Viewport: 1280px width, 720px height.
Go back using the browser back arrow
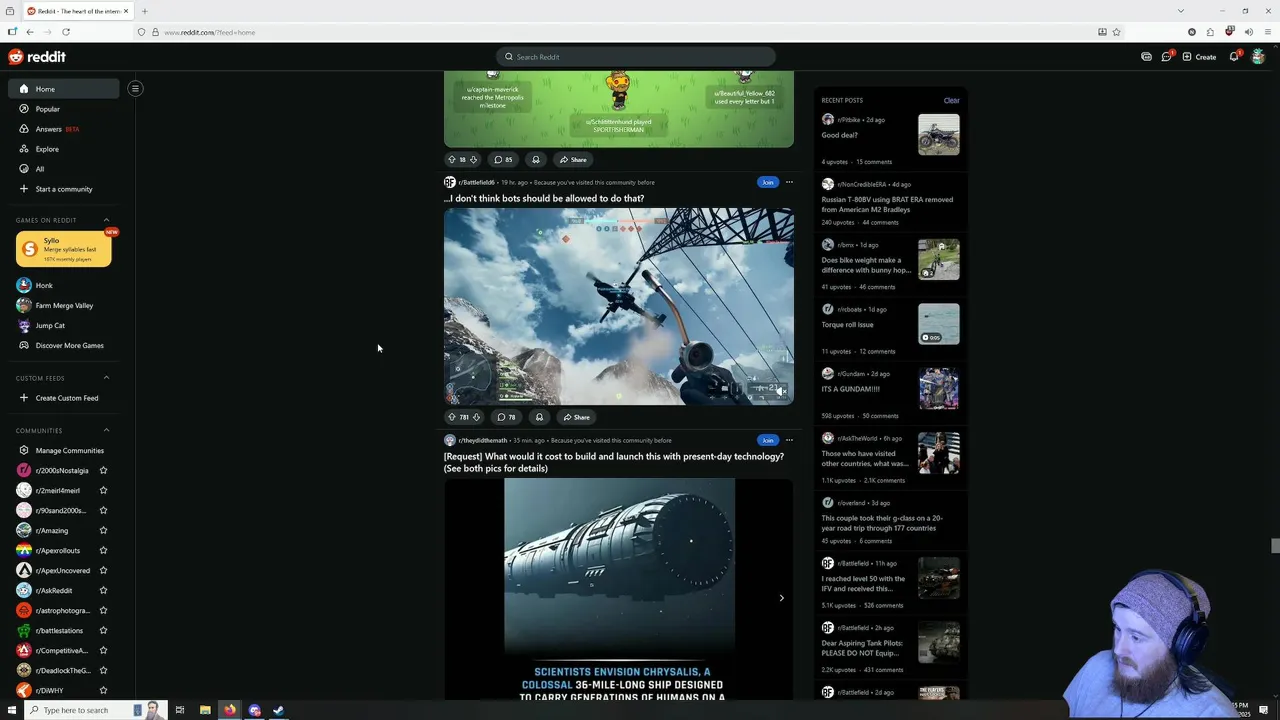[x=29, y=32]
